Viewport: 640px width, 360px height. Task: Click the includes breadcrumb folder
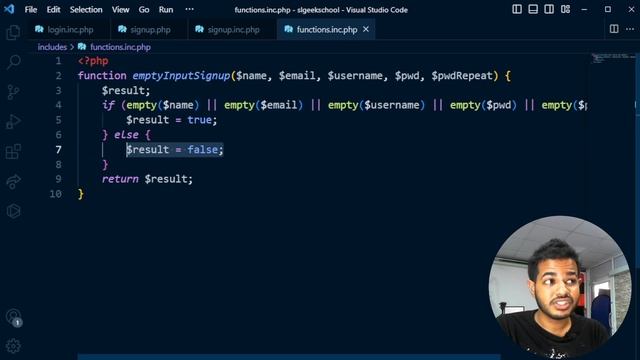(52, 47)
